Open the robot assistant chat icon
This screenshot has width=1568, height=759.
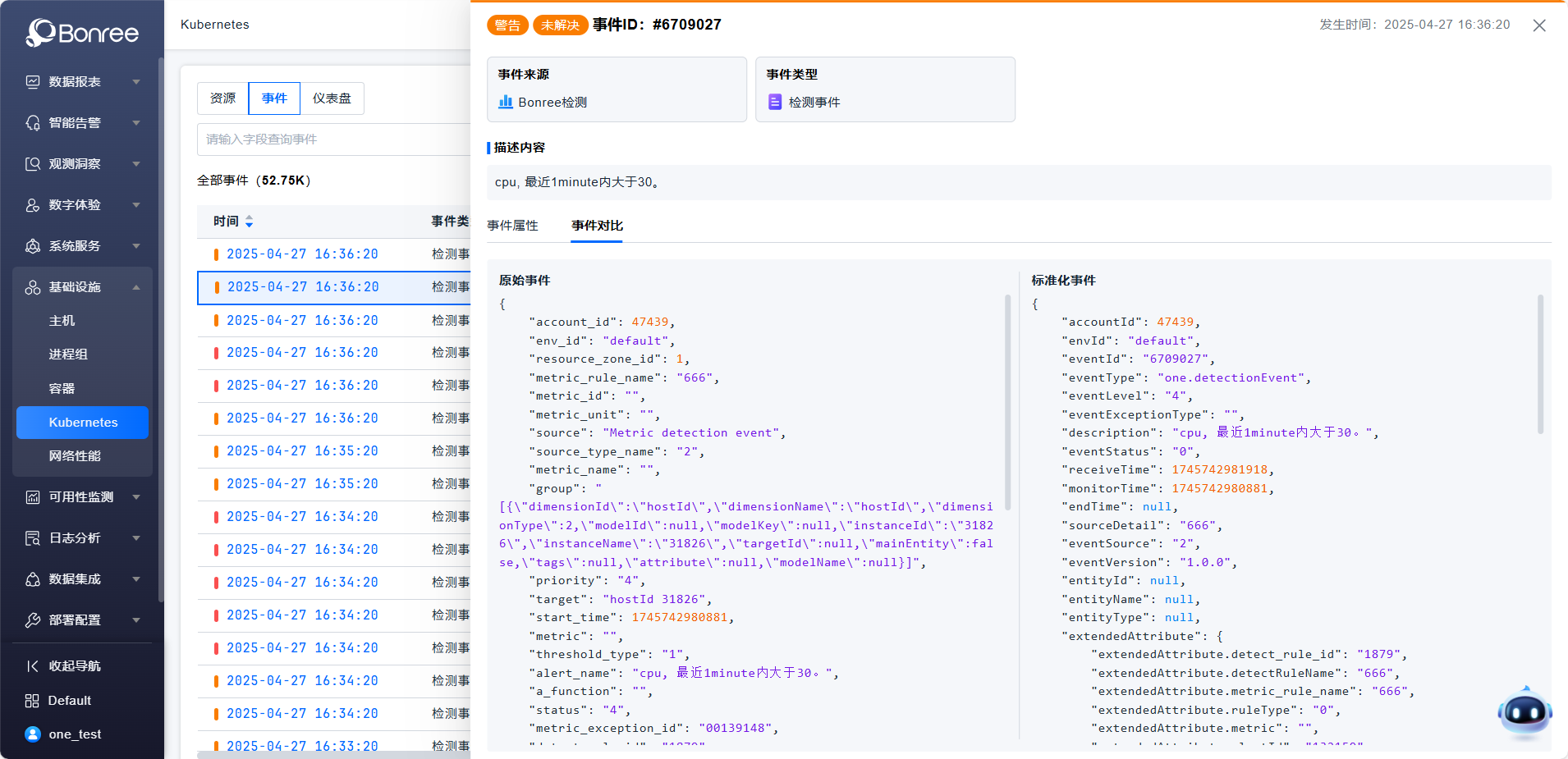tap(1524, 712)
